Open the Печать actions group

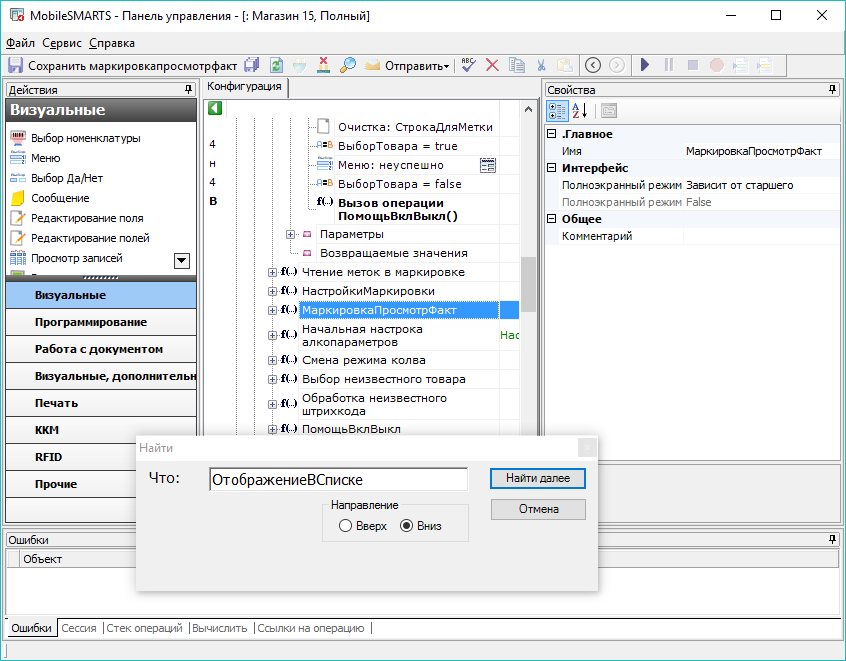pos(101,403)
